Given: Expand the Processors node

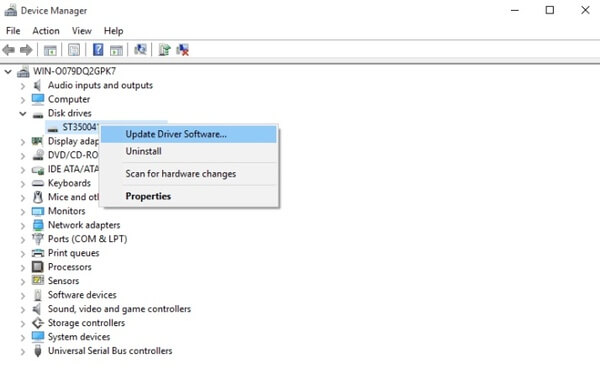Looking at the screenshot, I should pos(23,268).
